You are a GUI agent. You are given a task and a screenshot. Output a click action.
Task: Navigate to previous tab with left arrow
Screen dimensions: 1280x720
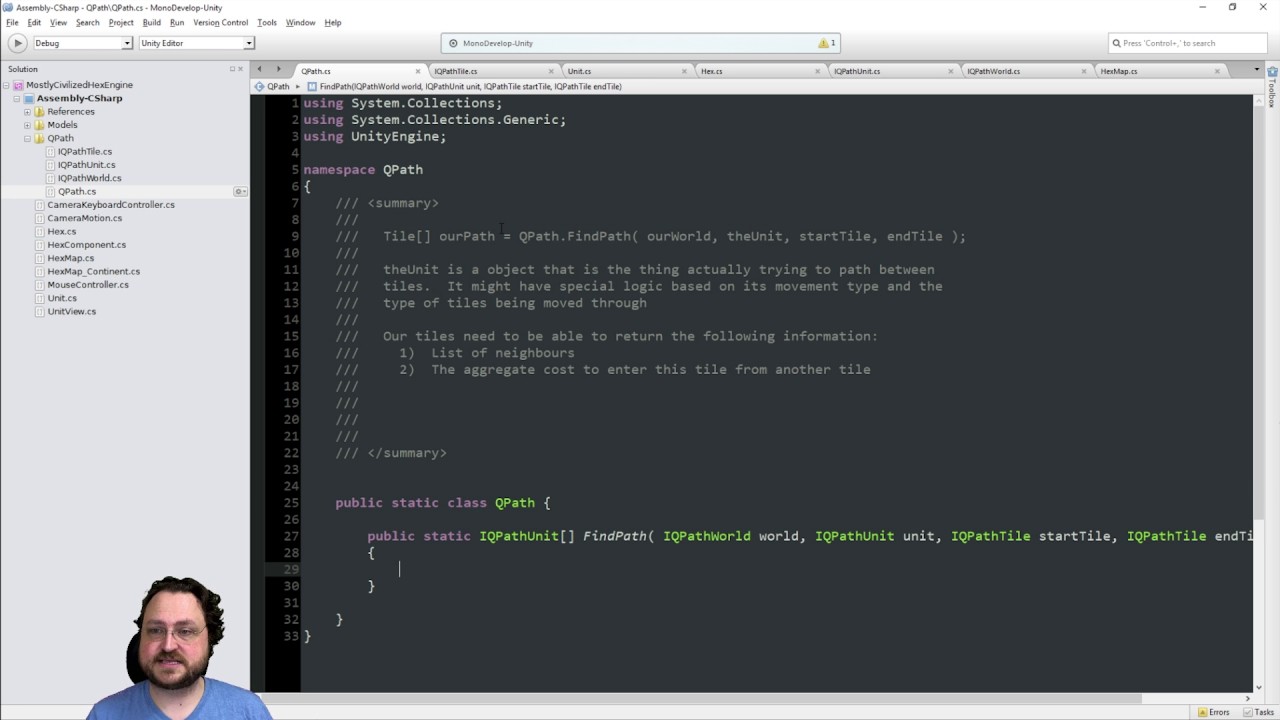[x=259, y=69]
